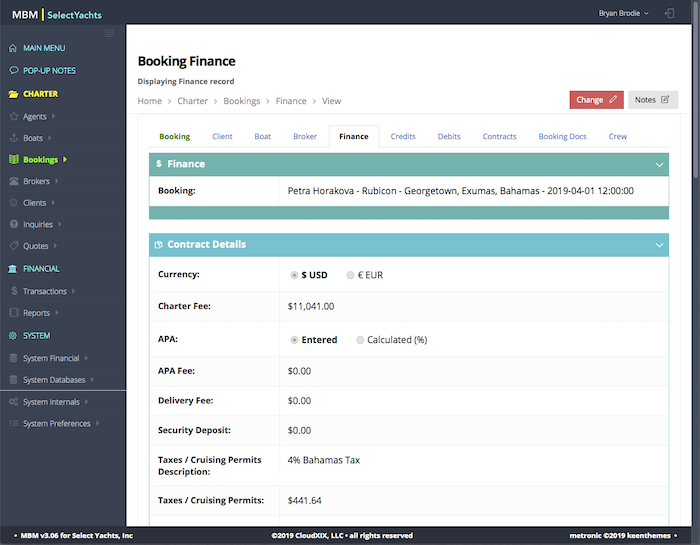
Task: Click the Finance breadcrumb link
Action: (291, 101)
